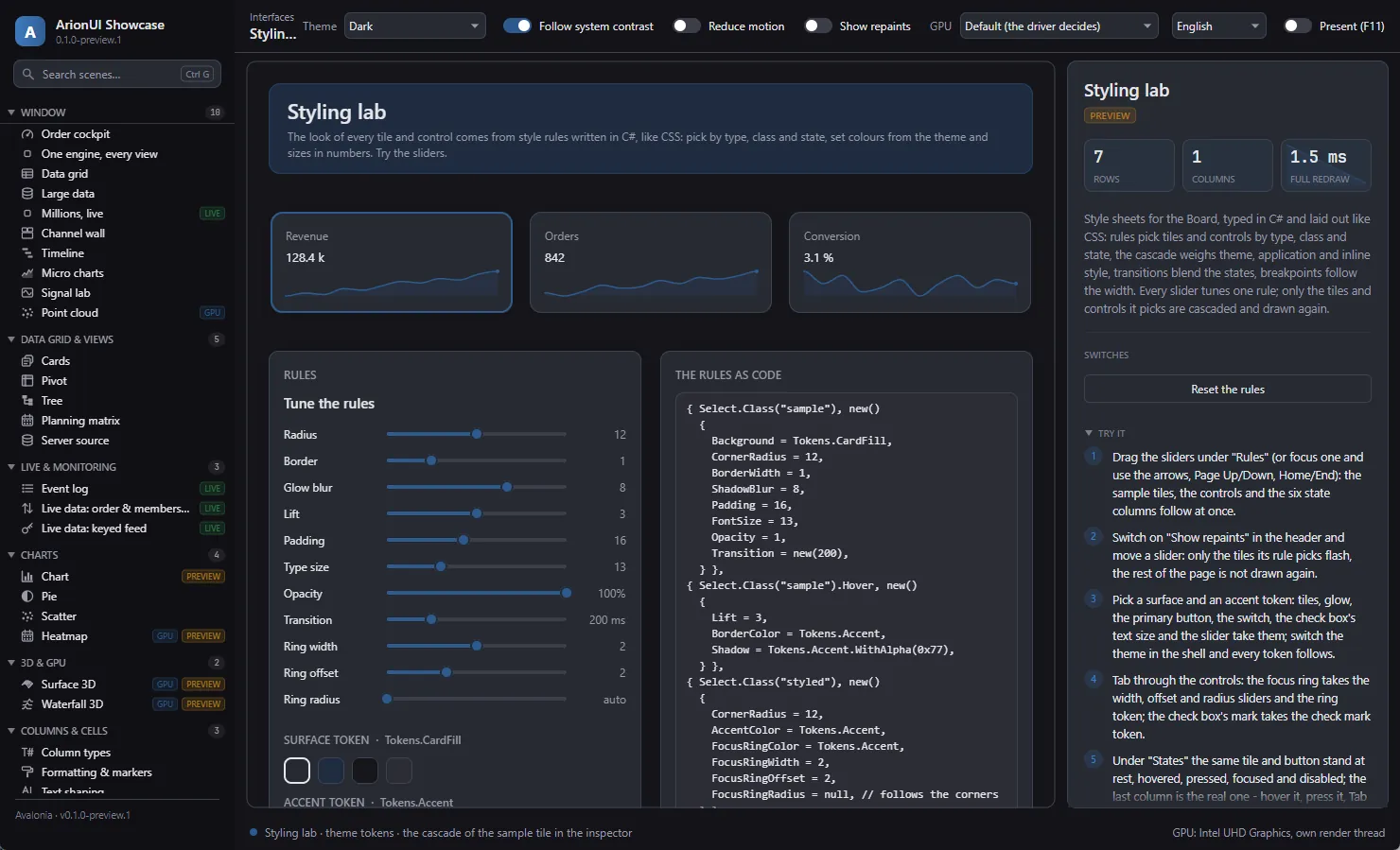
Task: Click the Channel wall icon
Action: click(27, 234)
